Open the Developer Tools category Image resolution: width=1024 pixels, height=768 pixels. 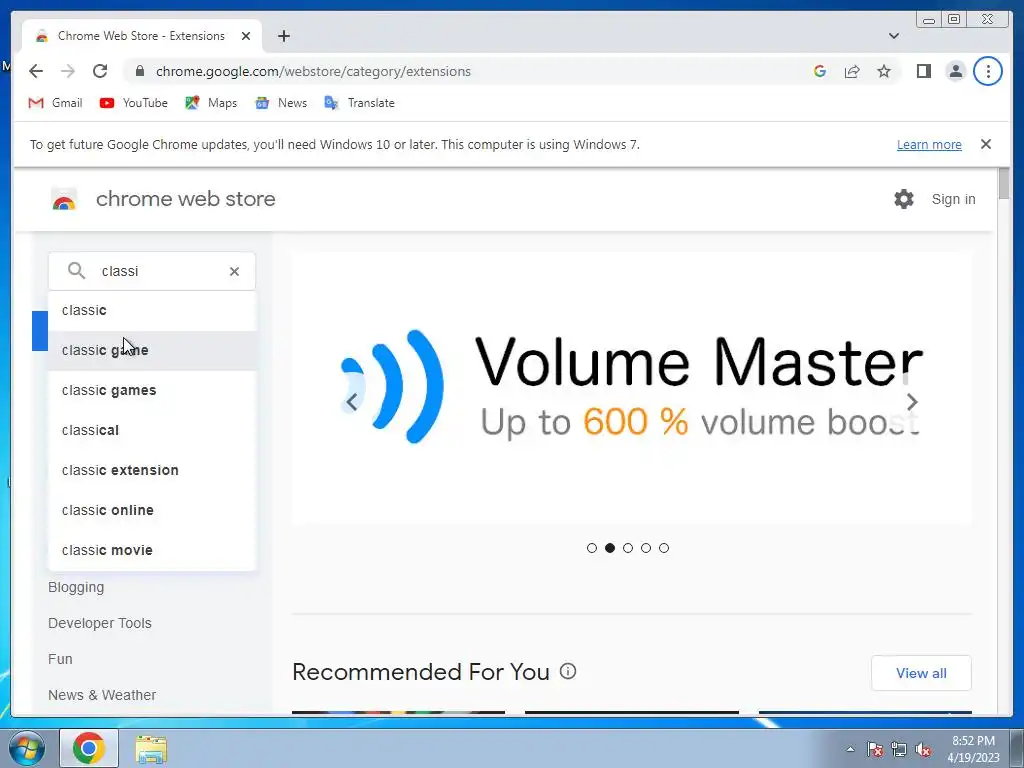click(99, 623)
